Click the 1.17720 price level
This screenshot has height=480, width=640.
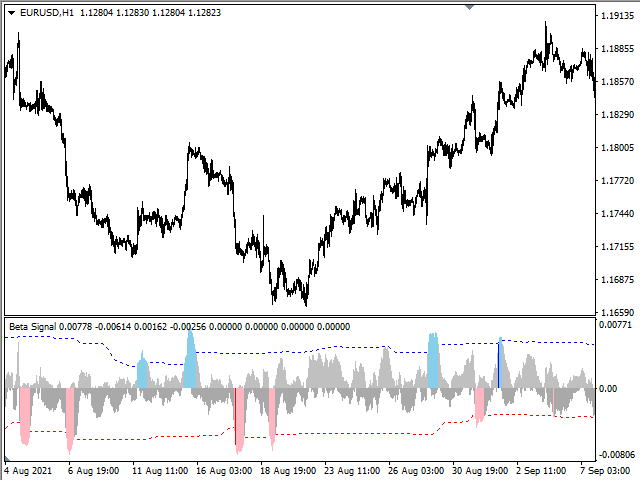click(618, 180)
